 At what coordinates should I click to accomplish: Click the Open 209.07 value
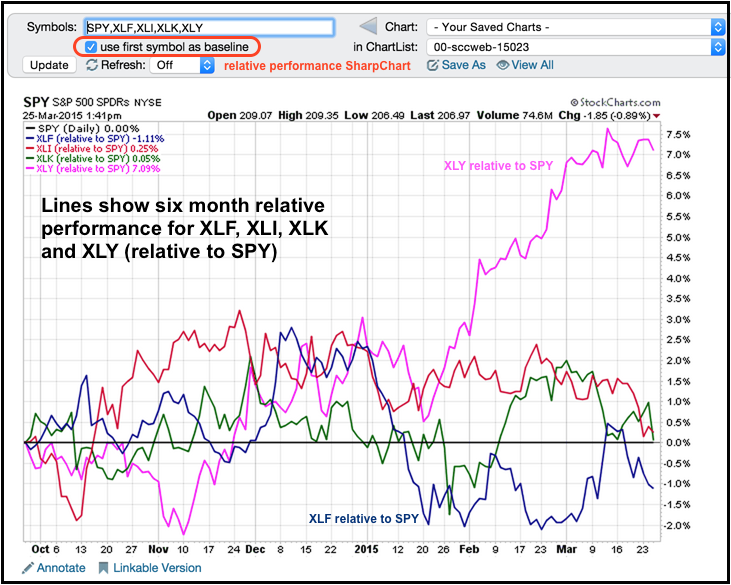click(x=241, y=115)
